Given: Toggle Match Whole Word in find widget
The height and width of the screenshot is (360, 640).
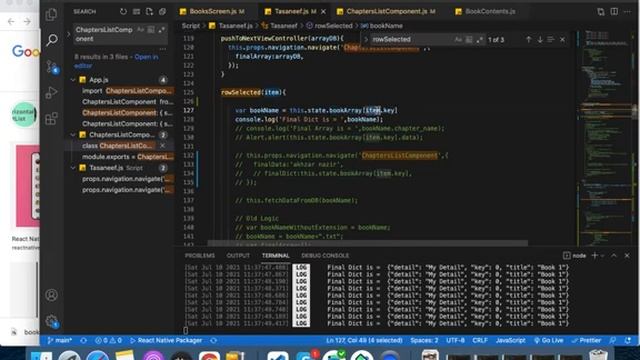Looking at the screenshot, I should pos(469,40).
